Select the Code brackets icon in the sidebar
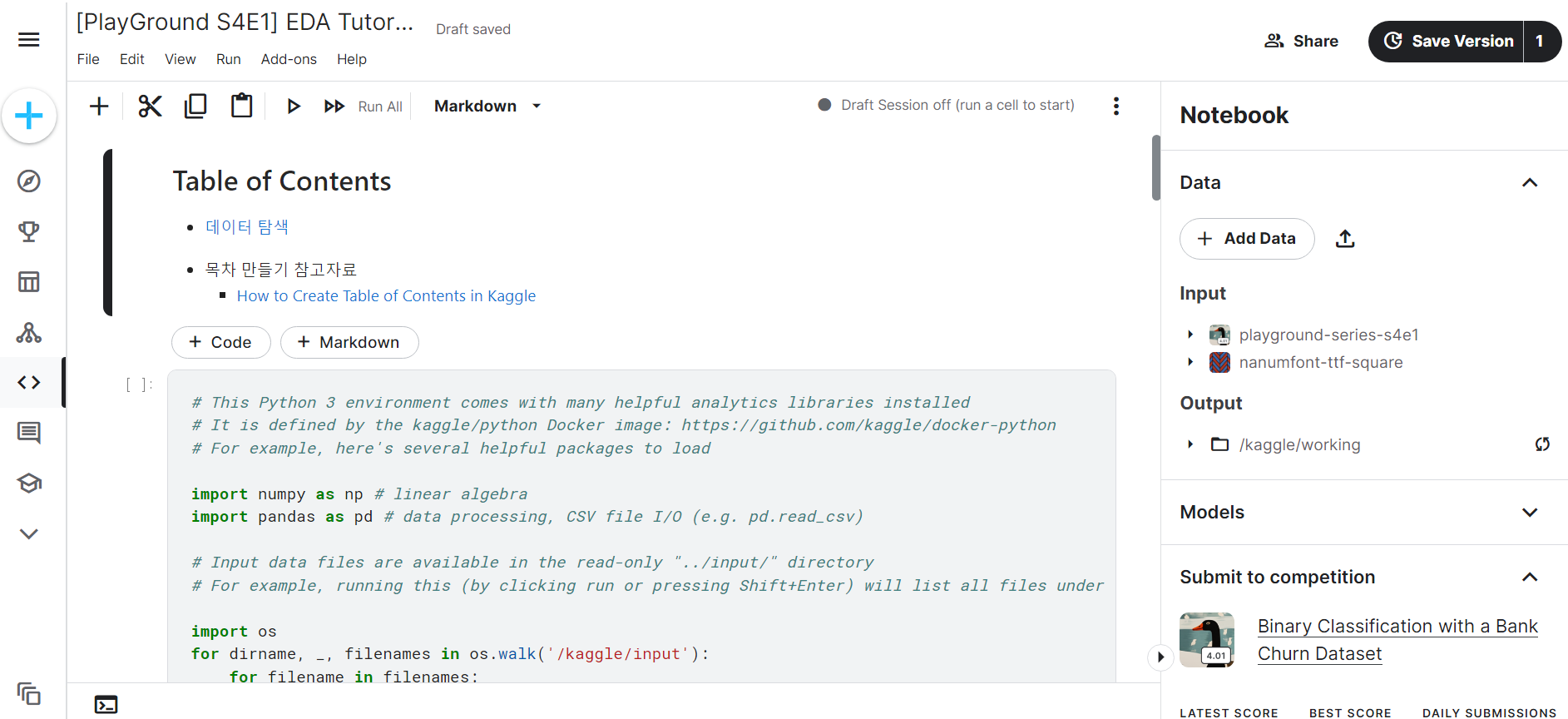Viewport: 1568px width, 719px height. [29, 383]
